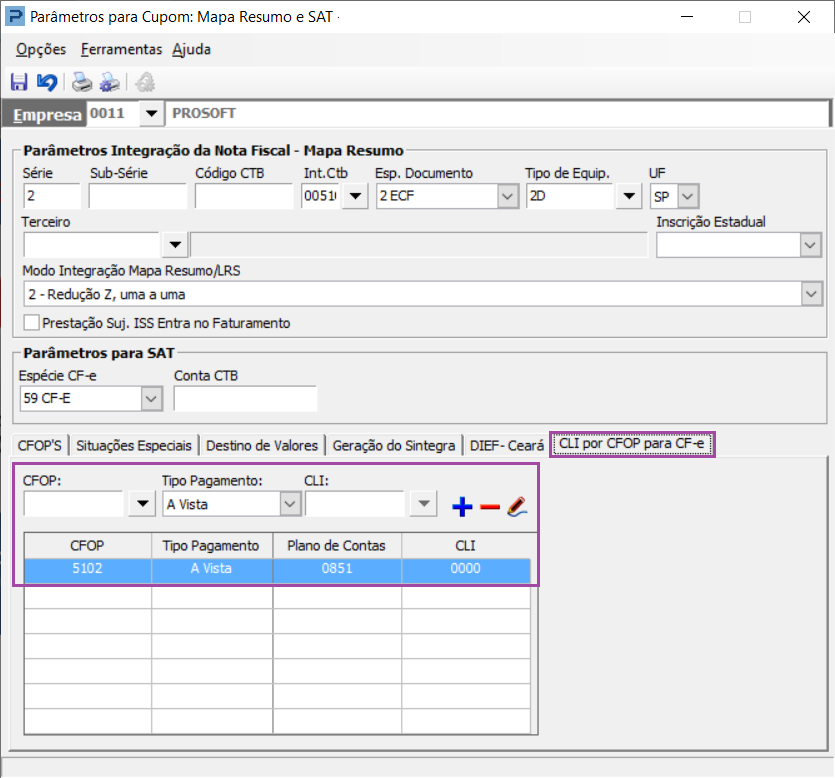The image size is (835, 778).
Task: Click the first printer icon in toolbar
Action: (82, 83)
